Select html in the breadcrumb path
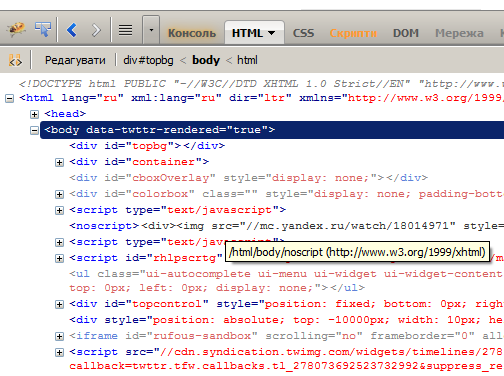Viewport: 504px width, 376px height. click(x=247, y=60)
